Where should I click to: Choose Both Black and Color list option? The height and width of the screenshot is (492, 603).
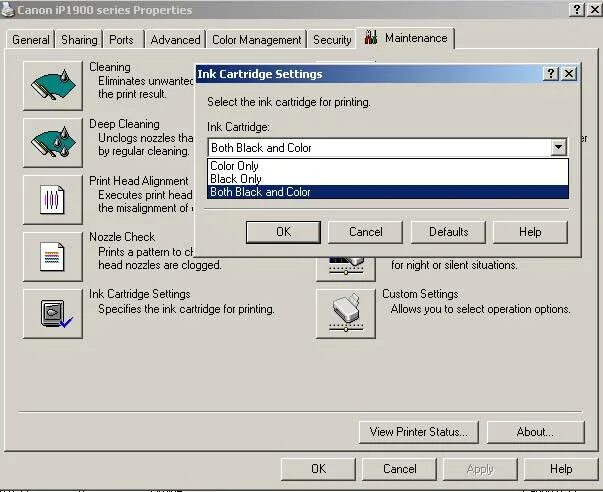pos(388,192)
